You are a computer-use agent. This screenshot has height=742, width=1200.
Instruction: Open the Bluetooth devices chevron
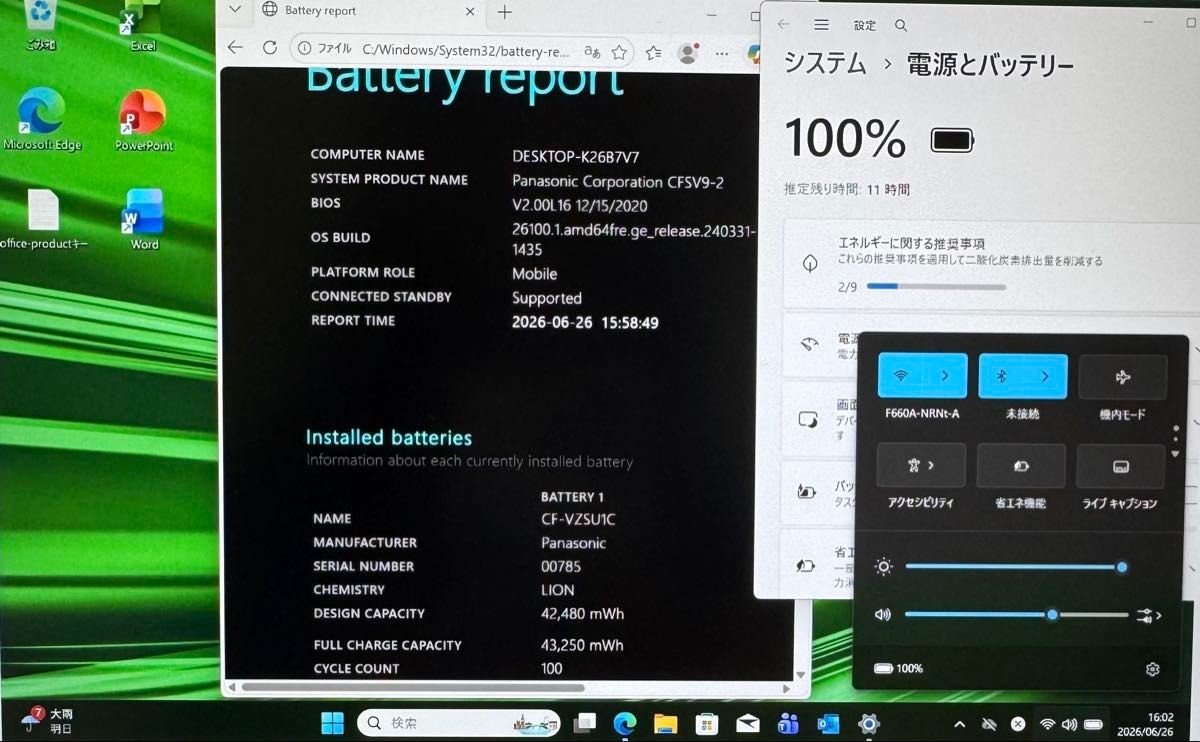coord(1046,377)
